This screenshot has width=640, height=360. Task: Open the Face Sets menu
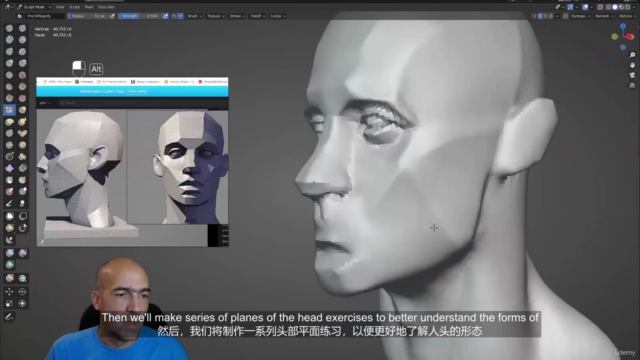tap(106, 7)
